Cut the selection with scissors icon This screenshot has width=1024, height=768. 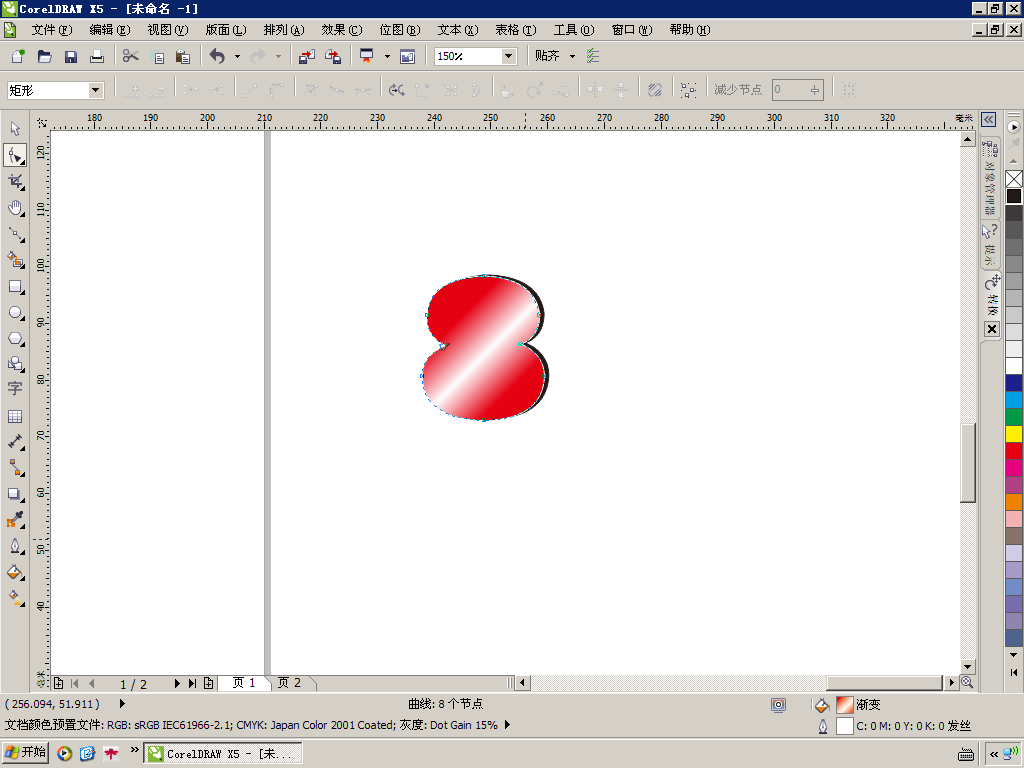131,56
